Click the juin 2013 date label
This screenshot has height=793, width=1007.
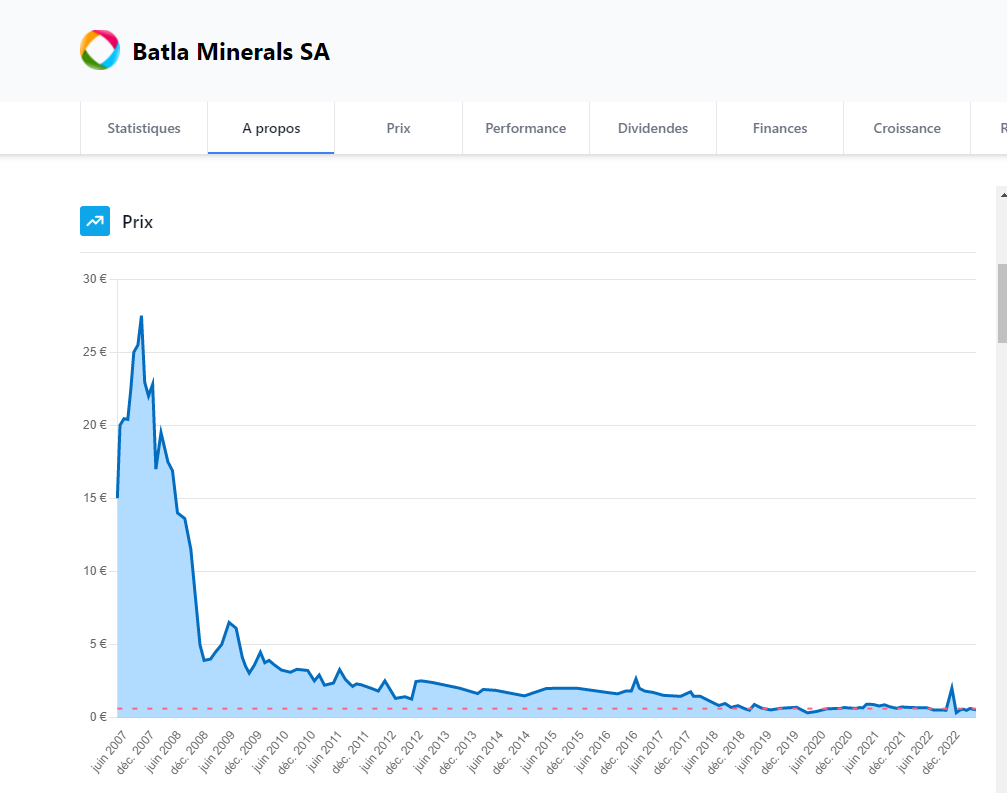point(432,751)
